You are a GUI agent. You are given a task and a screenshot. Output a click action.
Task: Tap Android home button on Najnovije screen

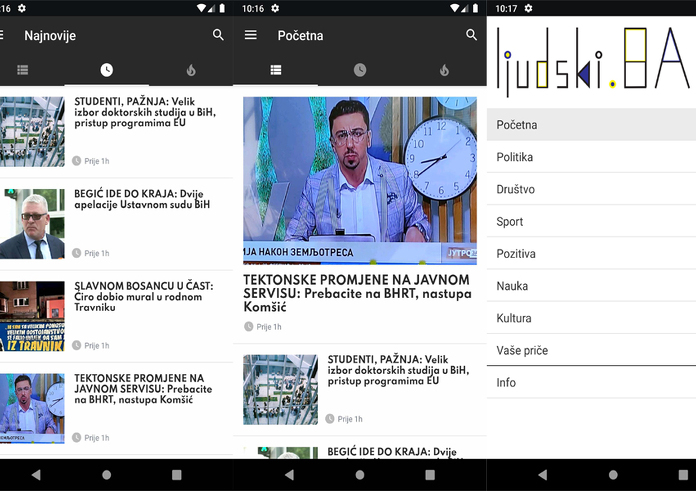(x=107, y=475)
